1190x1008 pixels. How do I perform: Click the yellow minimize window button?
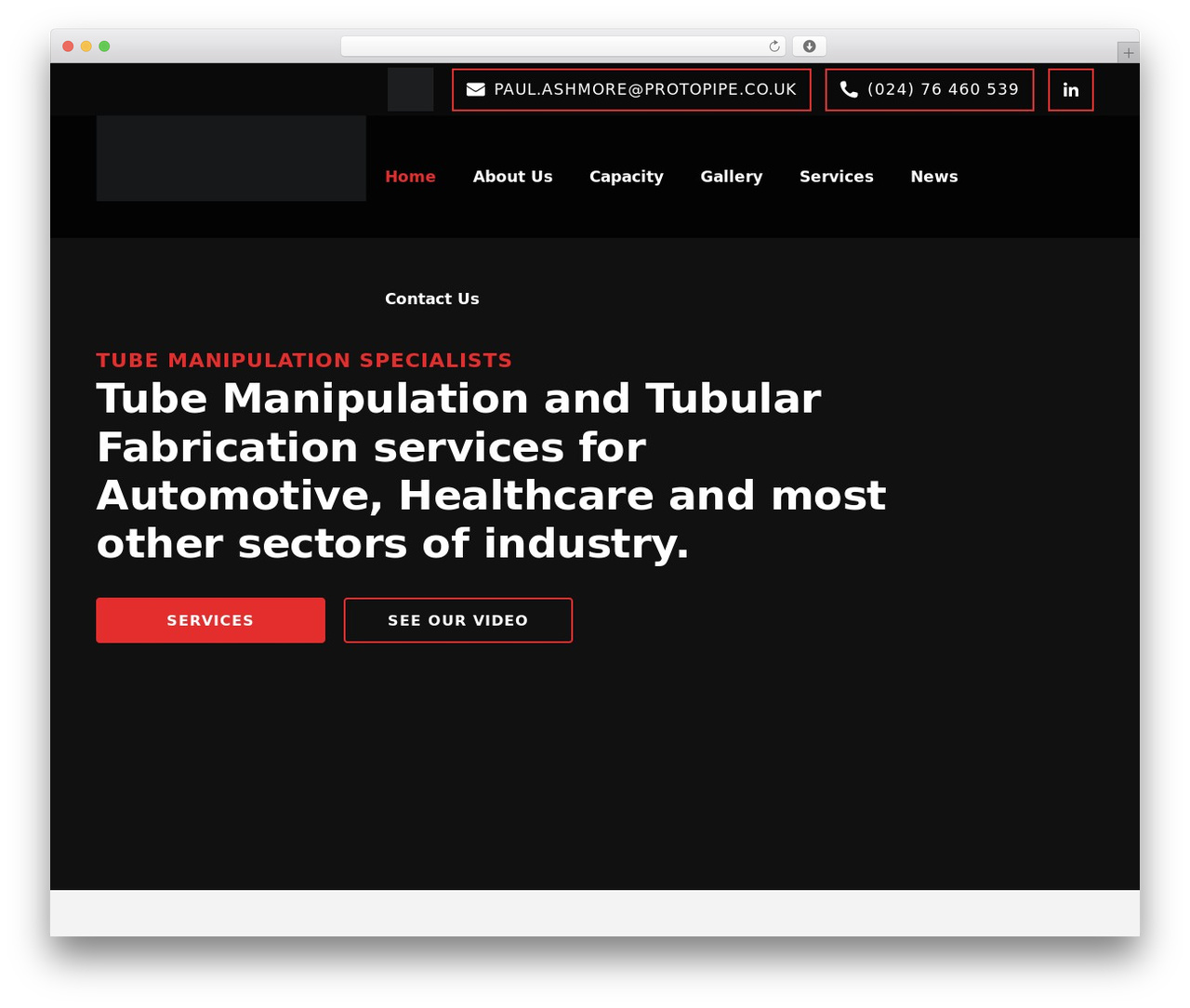(x=86, y=46)
